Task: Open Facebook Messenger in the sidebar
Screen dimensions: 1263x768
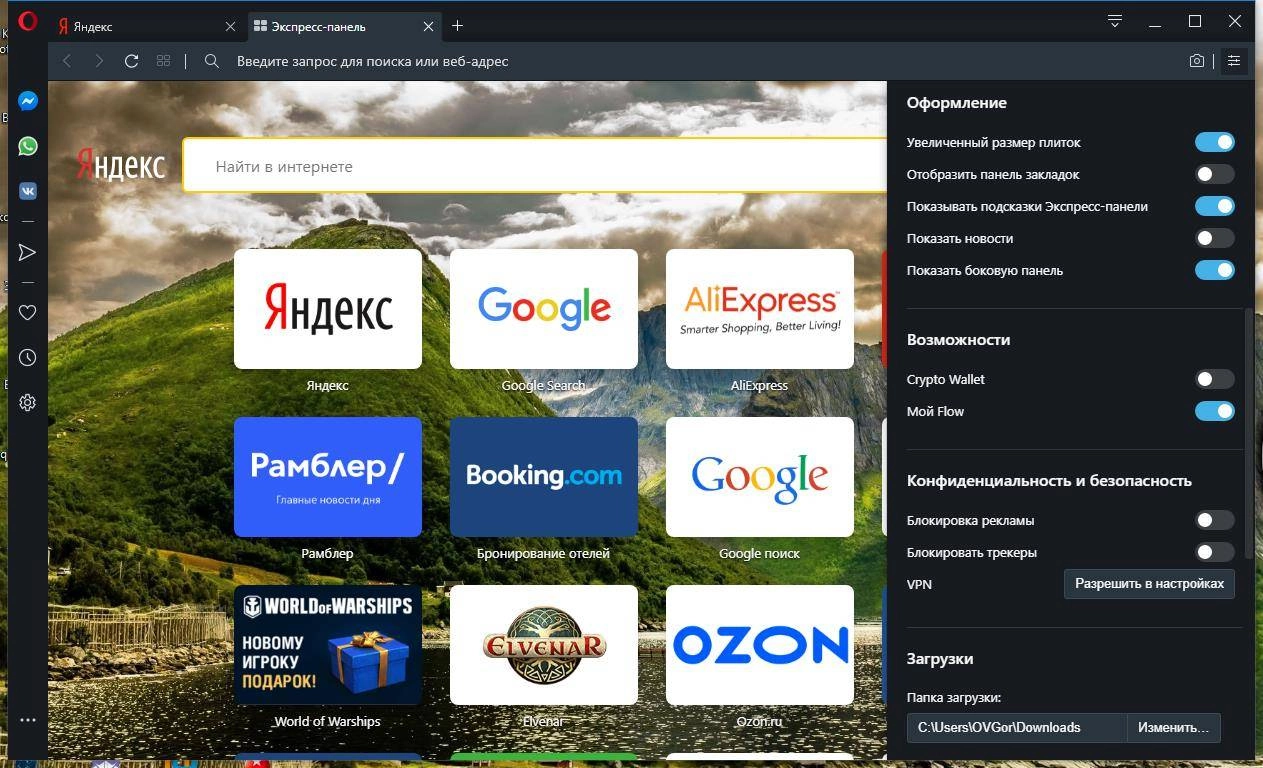Action: 28,101
